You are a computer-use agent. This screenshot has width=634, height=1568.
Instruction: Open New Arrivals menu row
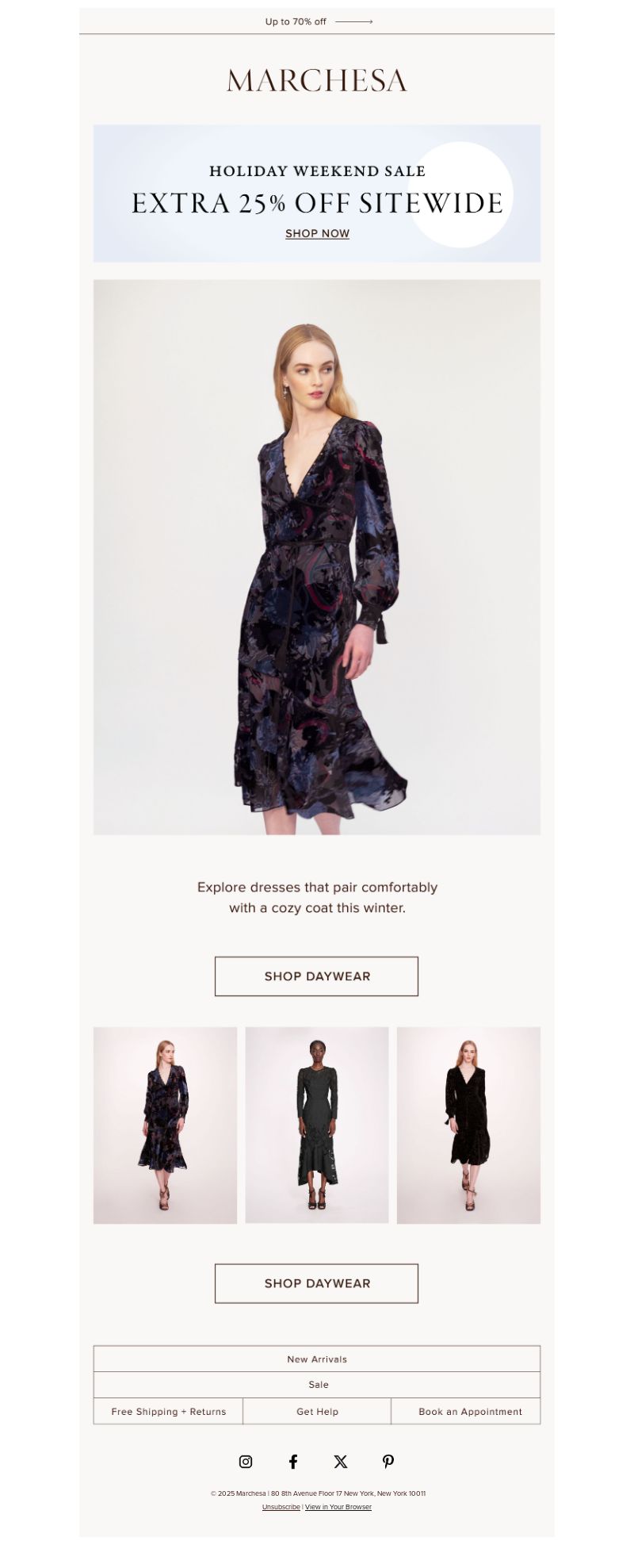pyautogui.click(x=317, y=1359)
